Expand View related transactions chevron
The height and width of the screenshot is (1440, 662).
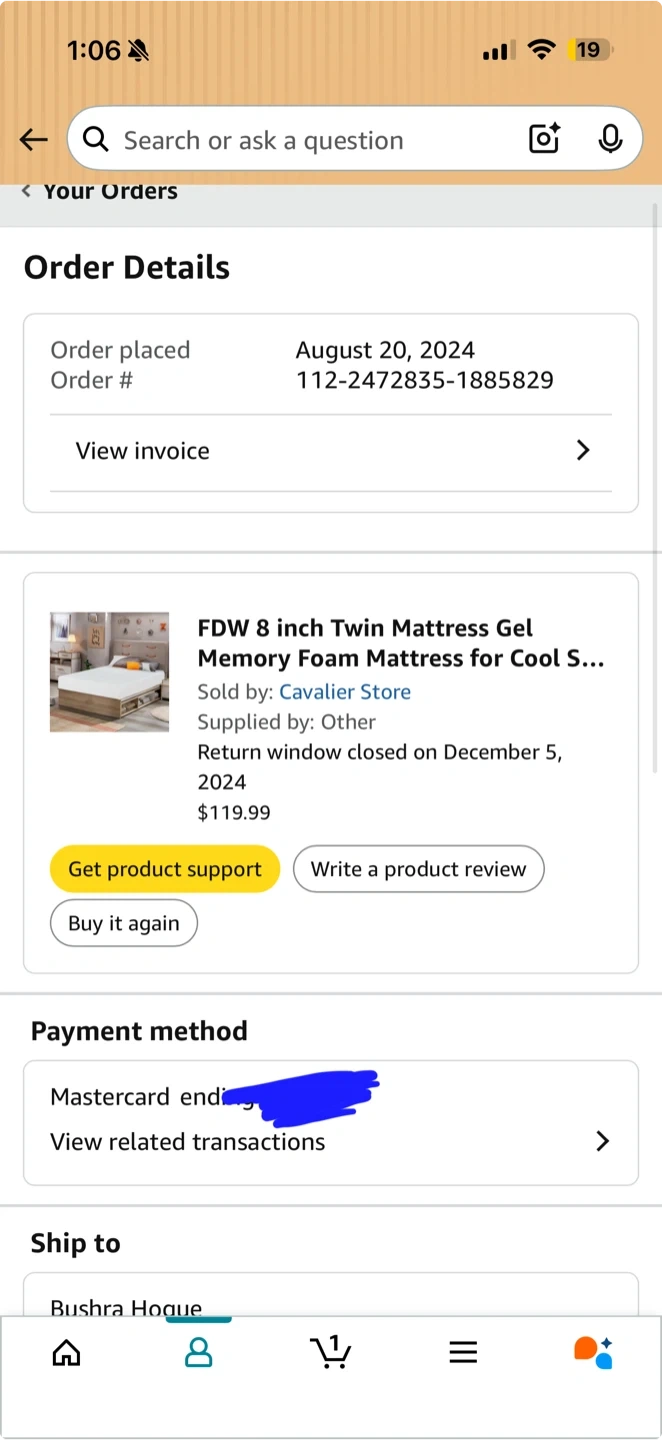602,1142
